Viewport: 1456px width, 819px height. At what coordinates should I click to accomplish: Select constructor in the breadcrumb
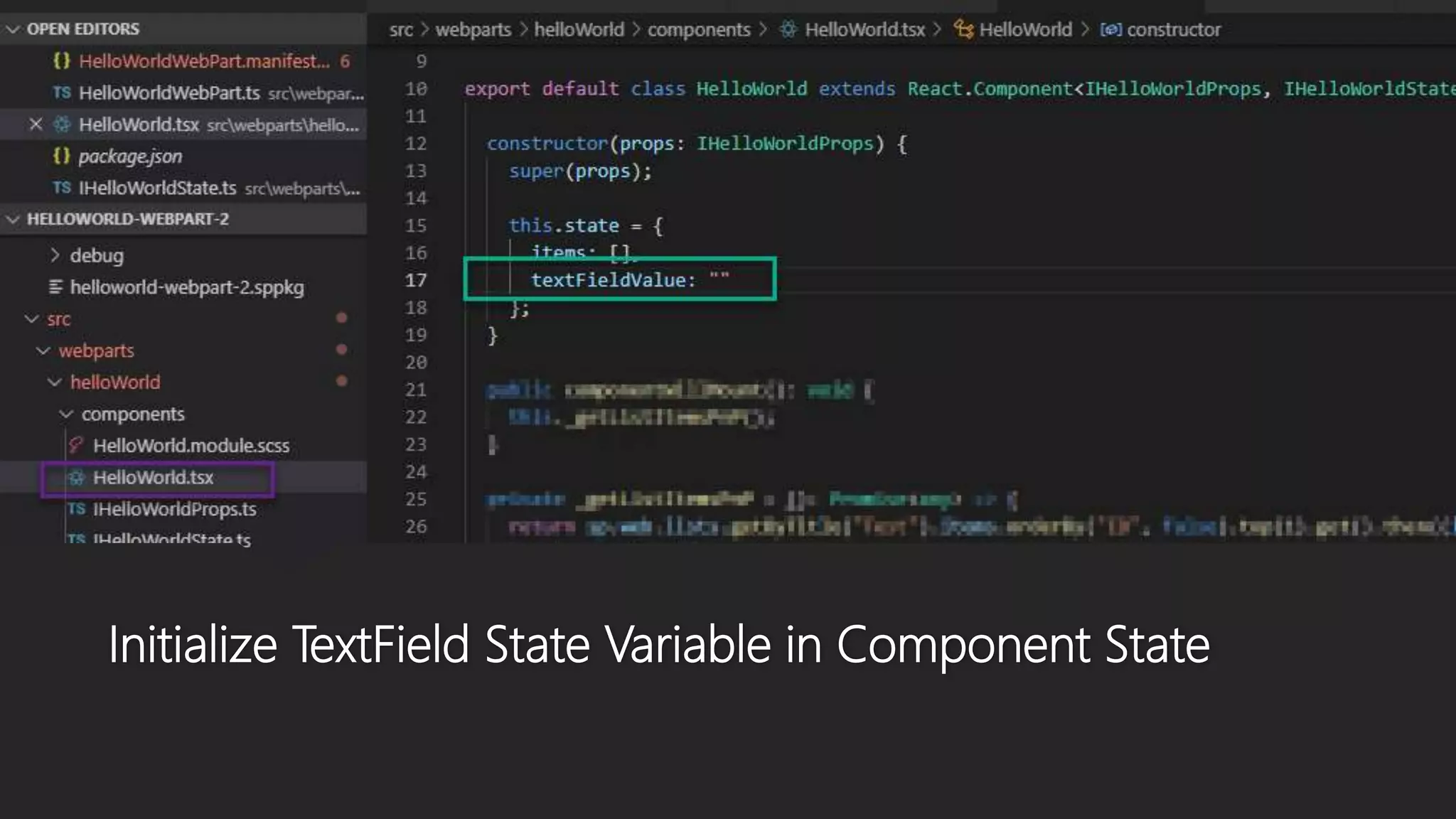[1174, 30]
